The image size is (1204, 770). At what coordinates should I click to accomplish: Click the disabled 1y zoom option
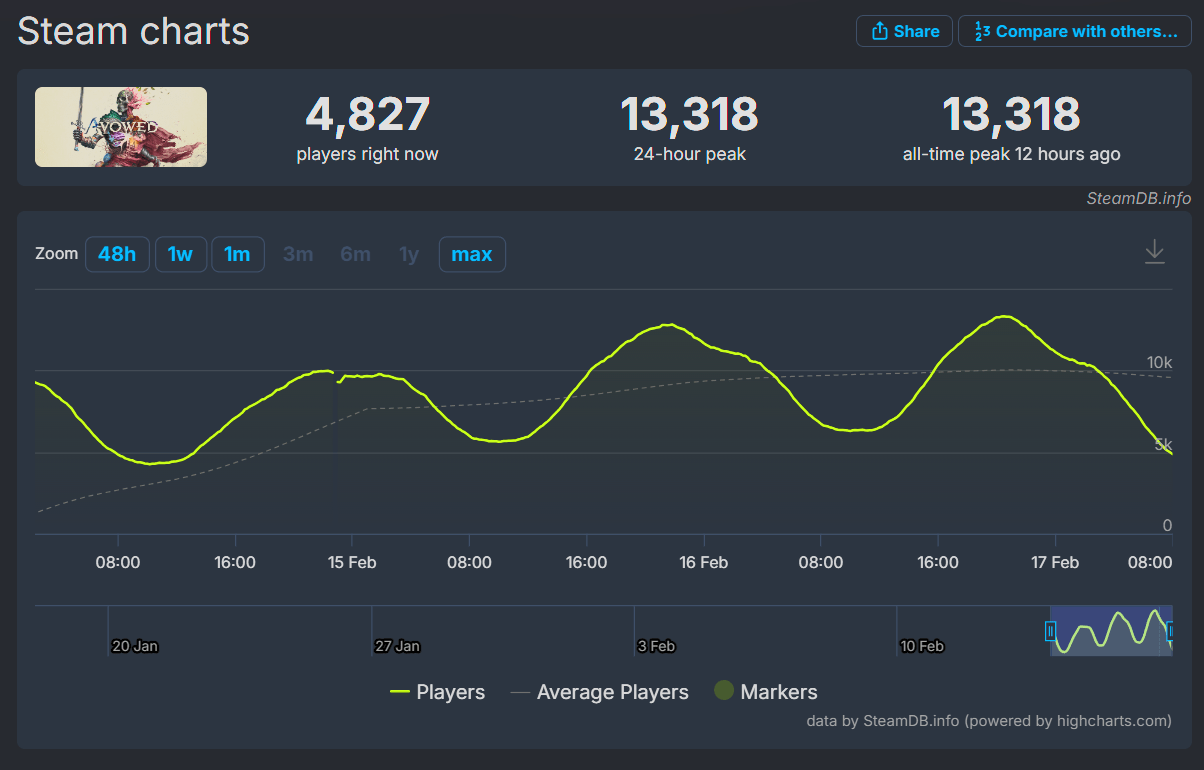[x=409, y=254]
